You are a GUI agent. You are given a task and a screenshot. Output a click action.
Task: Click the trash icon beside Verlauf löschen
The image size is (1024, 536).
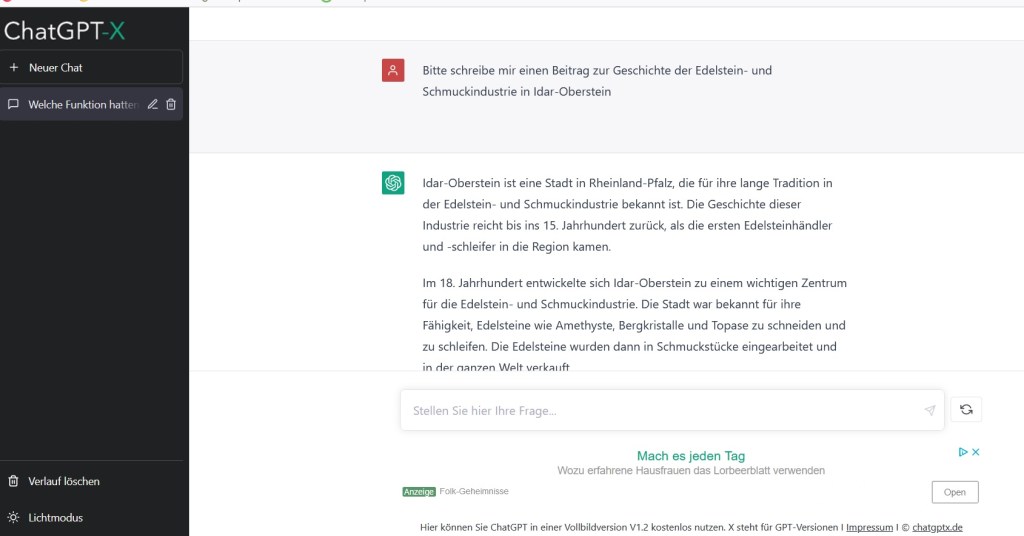[13, 481]
